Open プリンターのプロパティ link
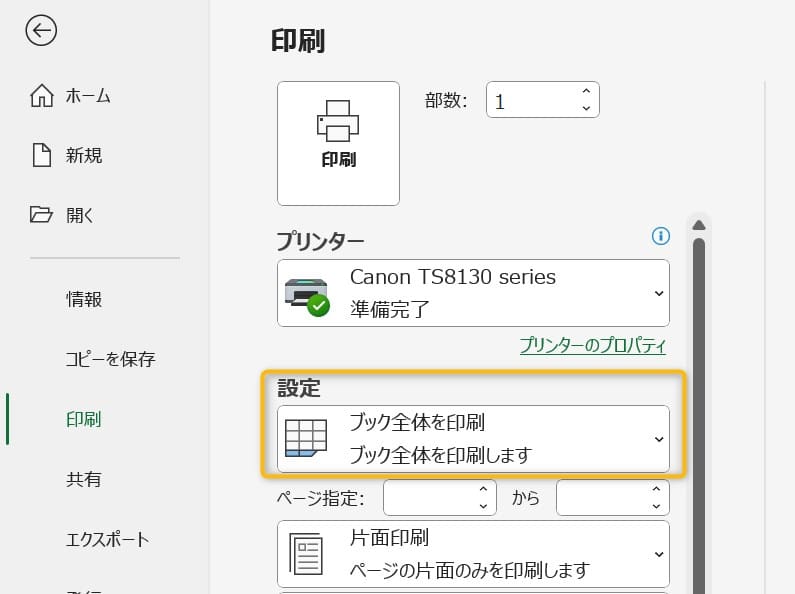This screenshot has width=795, height=594. pyautogui.click(x=592, y=345)
